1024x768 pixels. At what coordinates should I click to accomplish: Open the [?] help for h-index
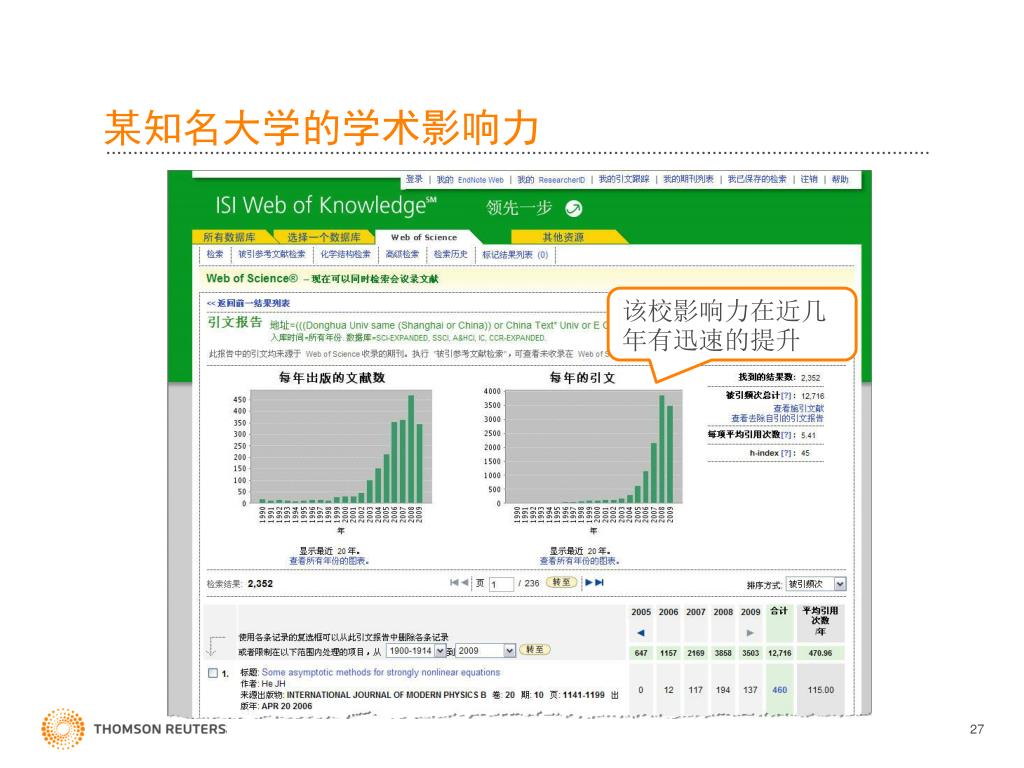click(786, 453)
